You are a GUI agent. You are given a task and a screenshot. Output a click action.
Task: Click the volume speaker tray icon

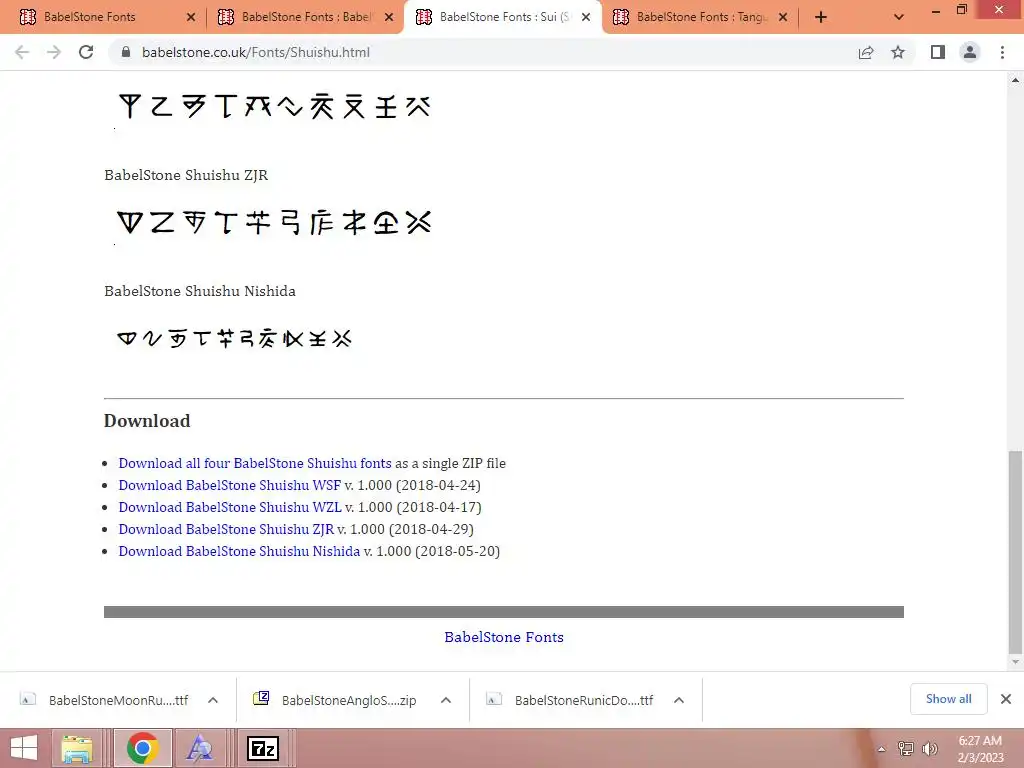pyautogui.click(x=929, y=749)
